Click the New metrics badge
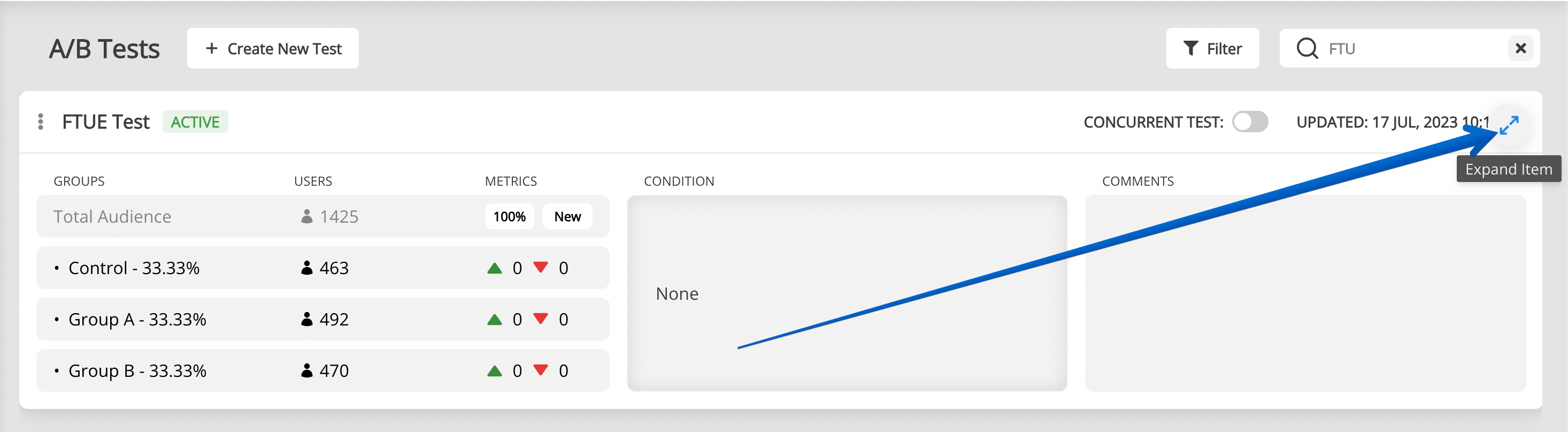1568x432 pixels. (567, 216)
